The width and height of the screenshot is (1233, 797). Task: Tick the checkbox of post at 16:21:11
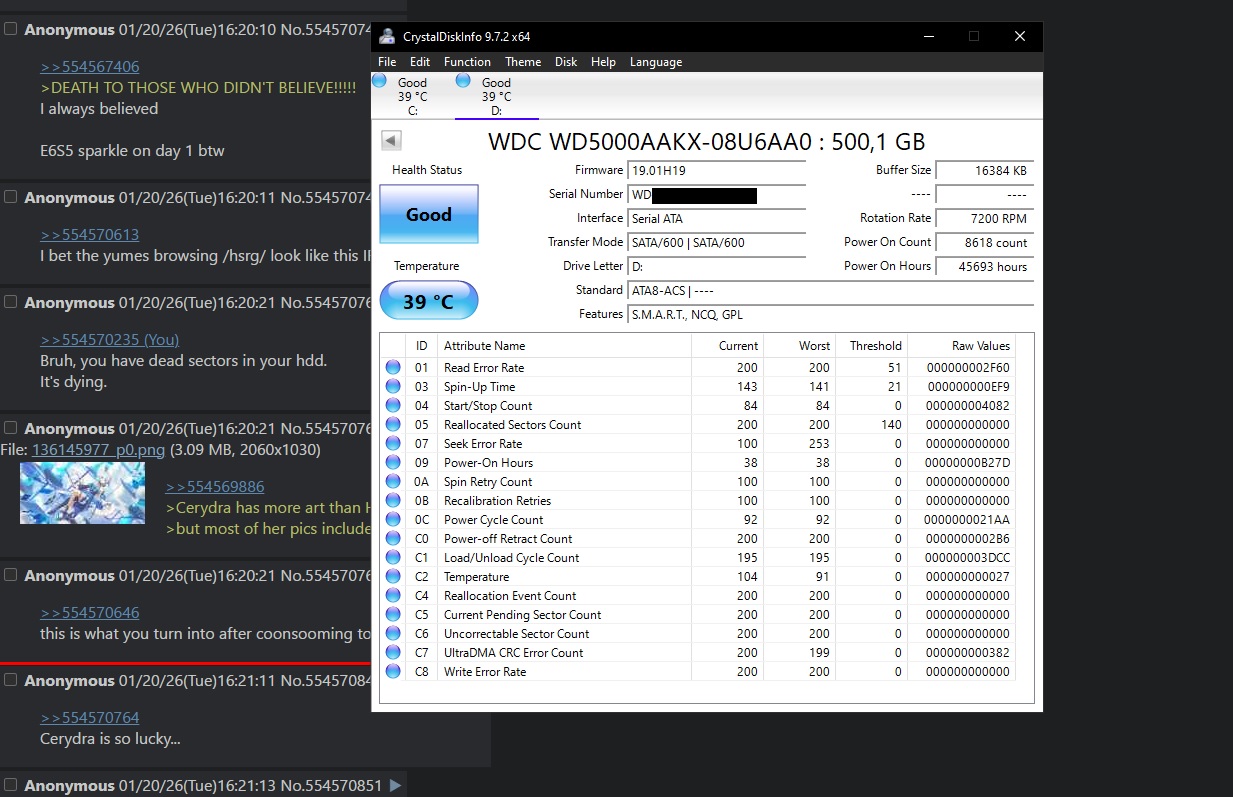pyautogui.click(x=11, y=680)
